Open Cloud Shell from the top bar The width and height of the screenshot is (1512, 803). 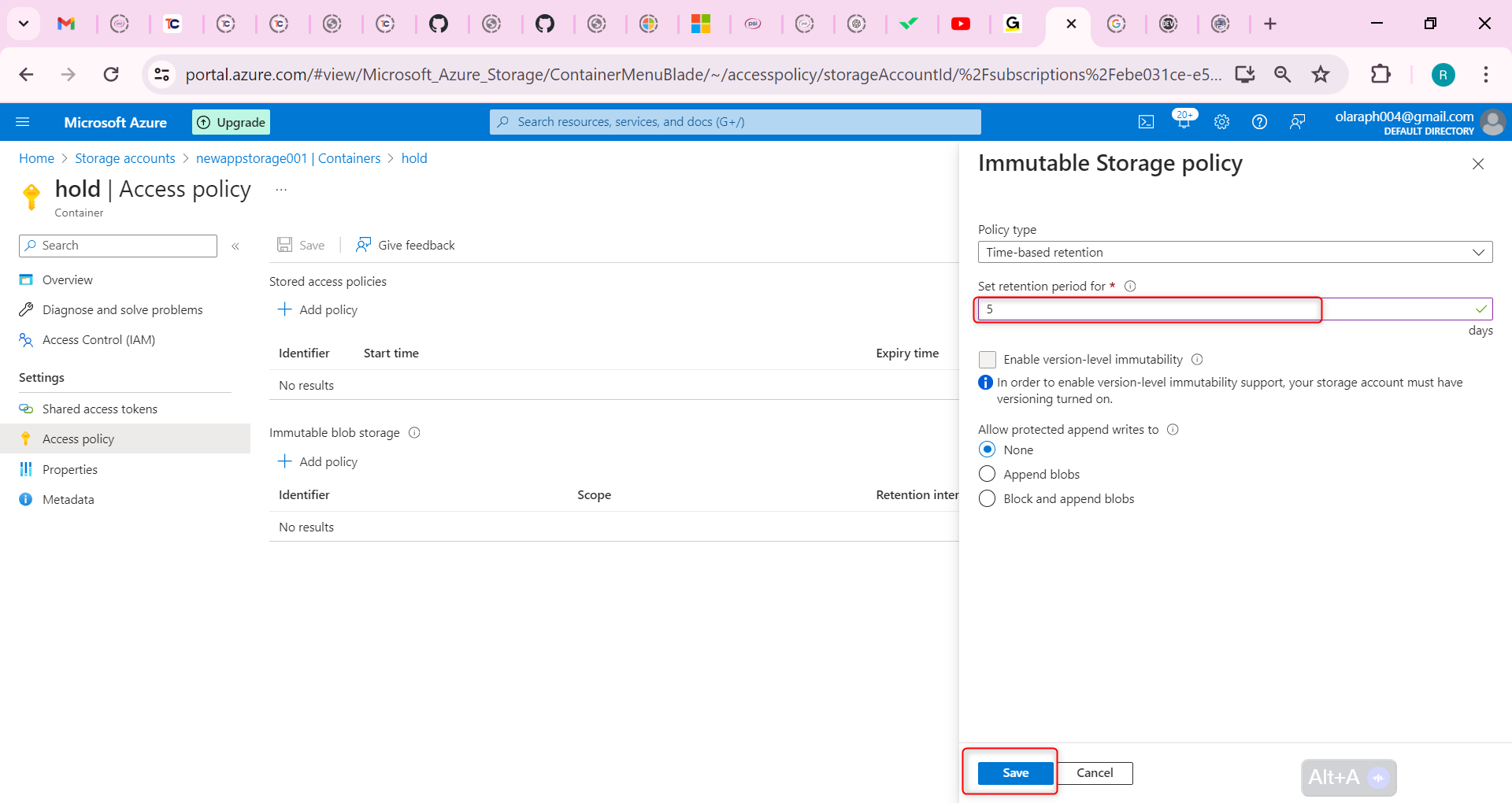click(x=1147, y=122)
